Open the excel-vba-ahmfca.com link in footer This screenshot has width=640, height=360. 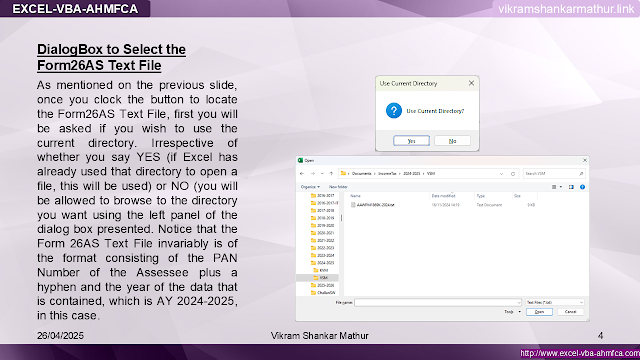(580, 353)
